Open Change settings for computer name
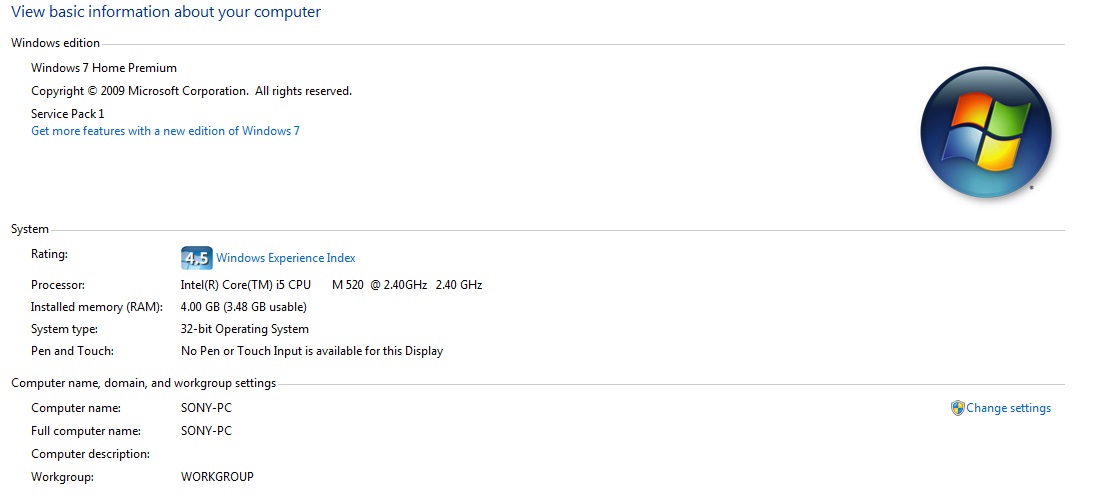The width and height of the screenshot is (1106, 500). coord(1008,408)
